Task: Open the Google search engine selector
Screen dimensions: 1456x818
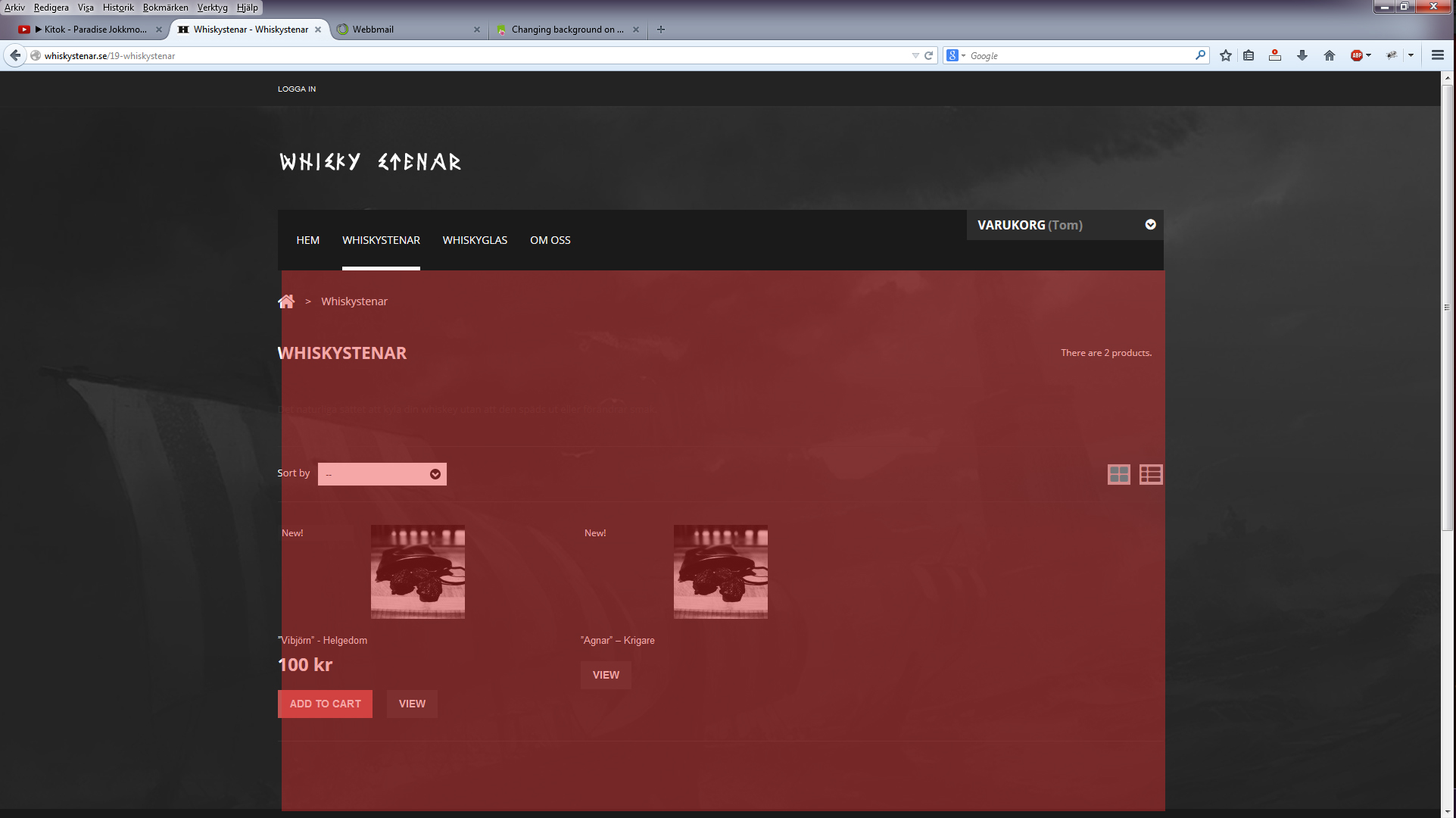Action: click(956, 55)
